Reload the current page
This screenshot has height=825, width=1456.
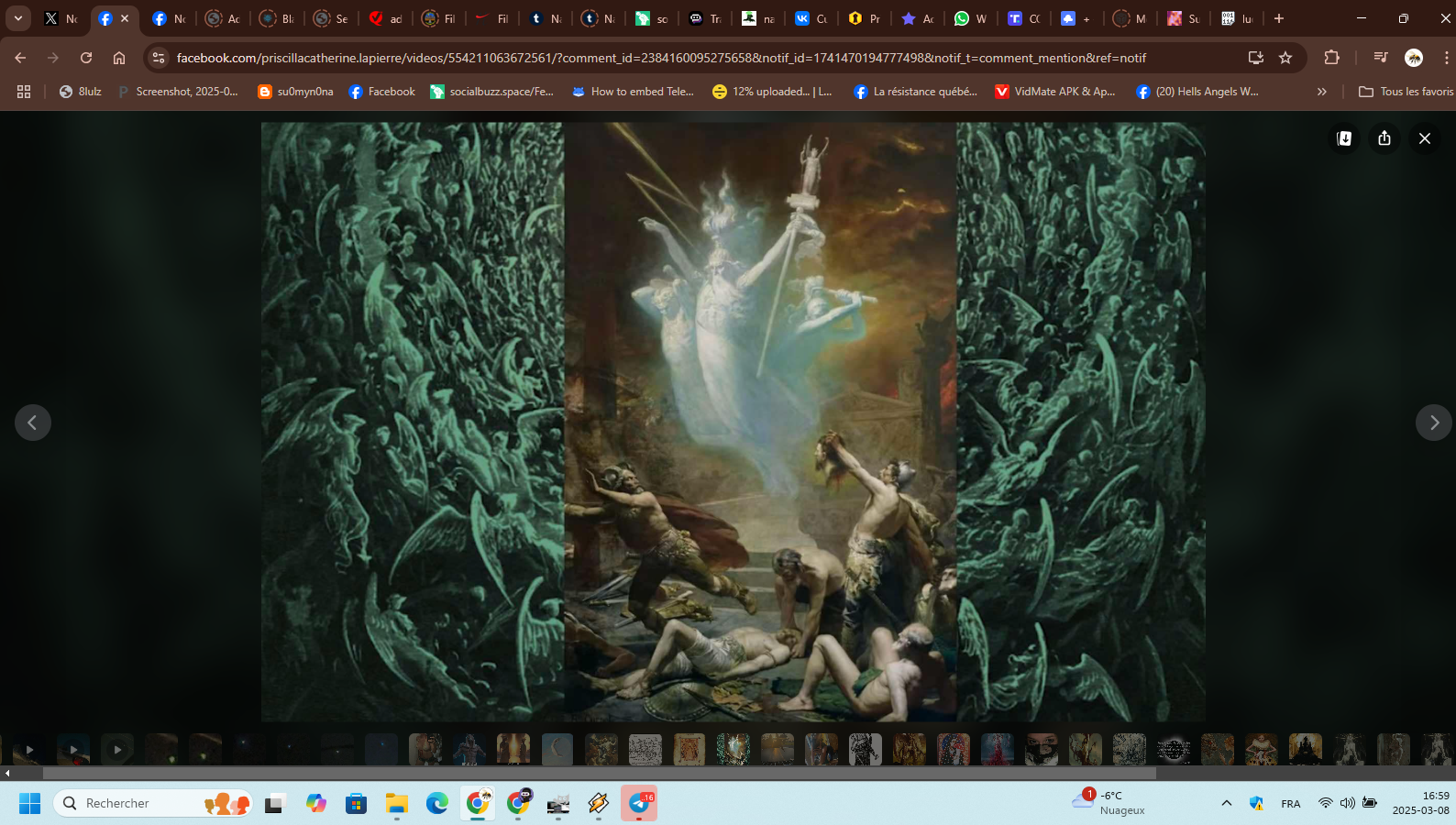[86, 58]
